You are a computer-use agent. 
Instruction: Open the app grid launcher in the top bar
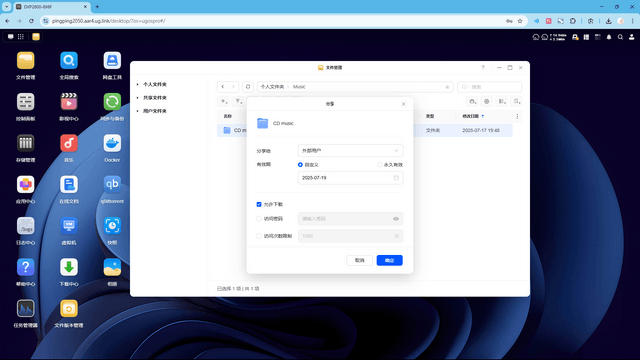[21, 37]
